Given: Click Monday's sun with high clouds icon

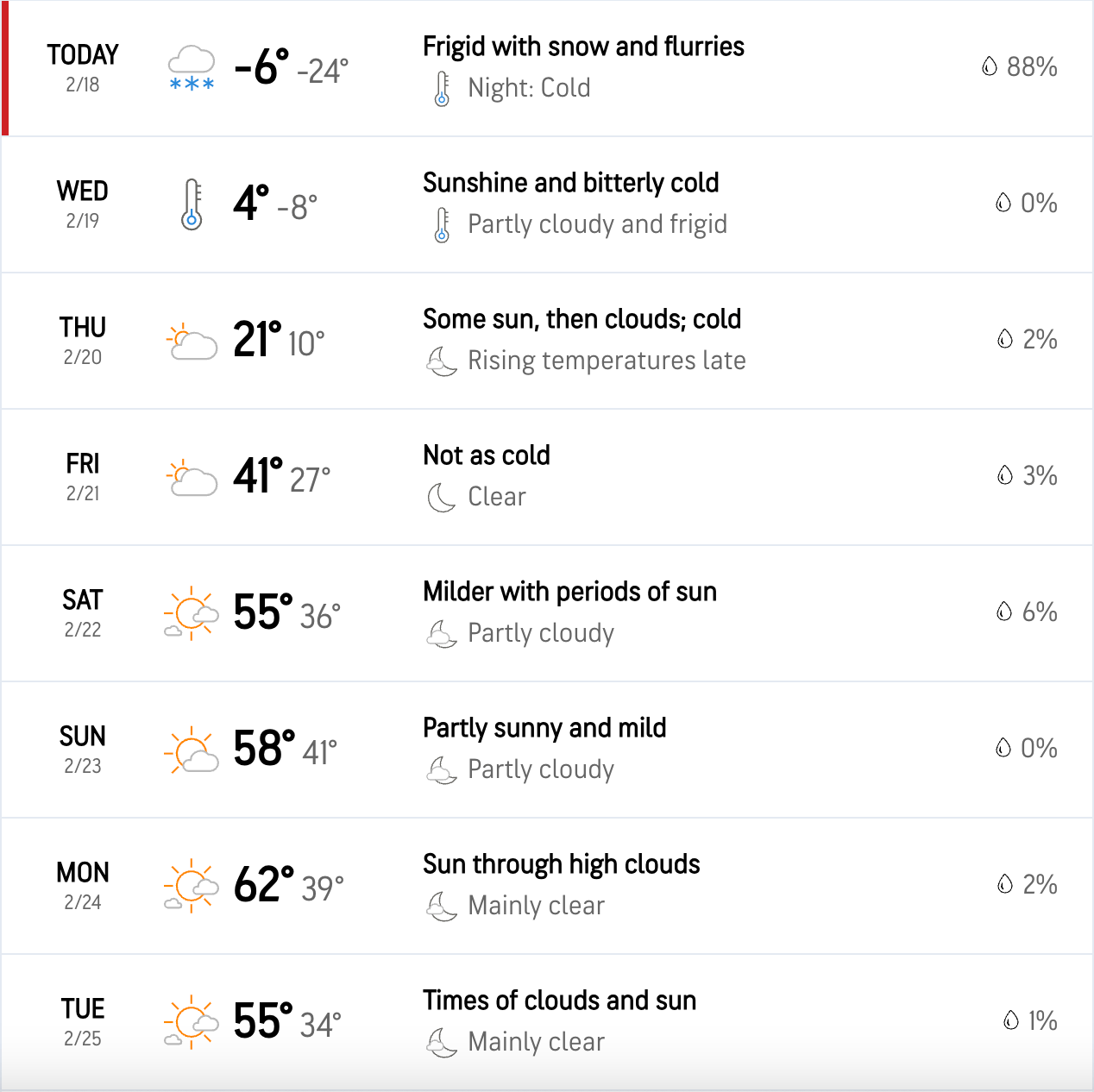Looking at the screenshot, I should (x=191, y=886).
